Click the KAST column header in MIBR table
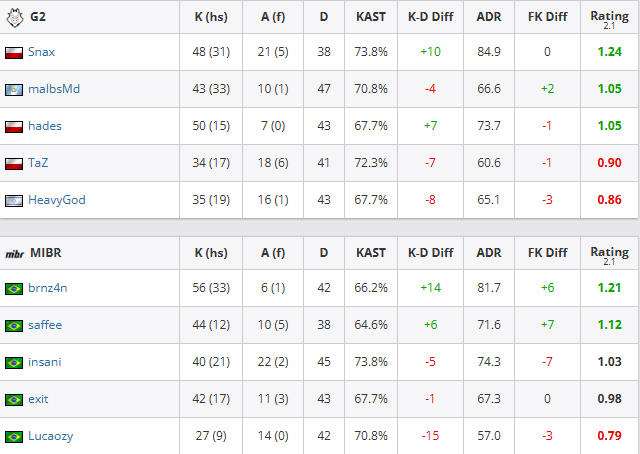 [x=371, y=253]
